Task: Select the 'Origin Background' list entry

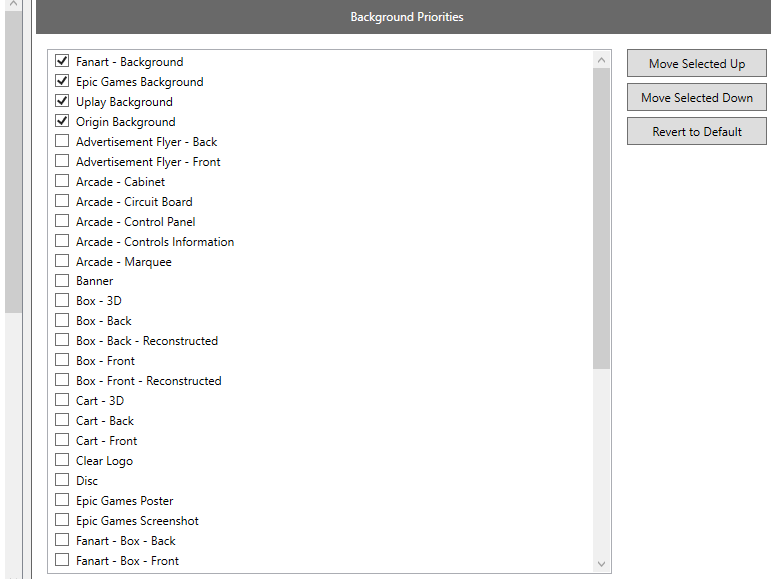Action: [x=125, y=122]
